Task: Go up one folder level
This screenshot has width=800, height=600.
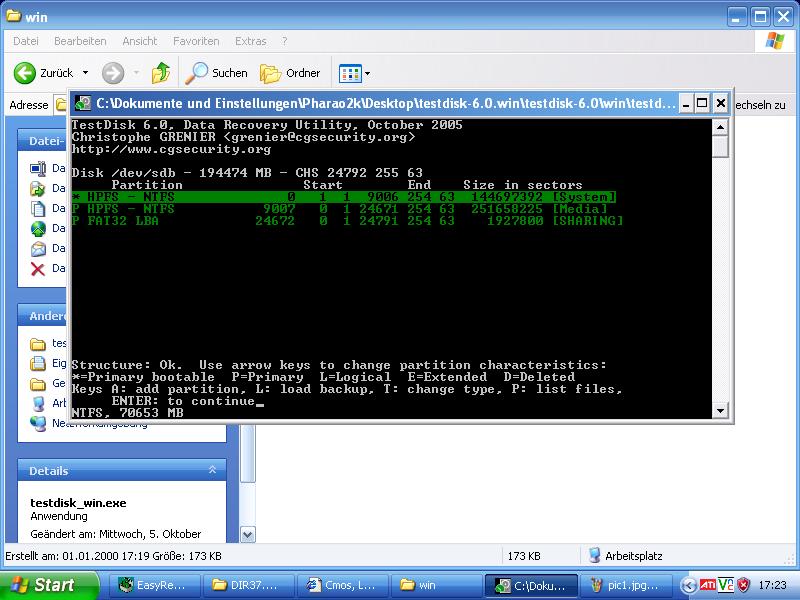Action: pyautogui.click(x=160, y=73)
